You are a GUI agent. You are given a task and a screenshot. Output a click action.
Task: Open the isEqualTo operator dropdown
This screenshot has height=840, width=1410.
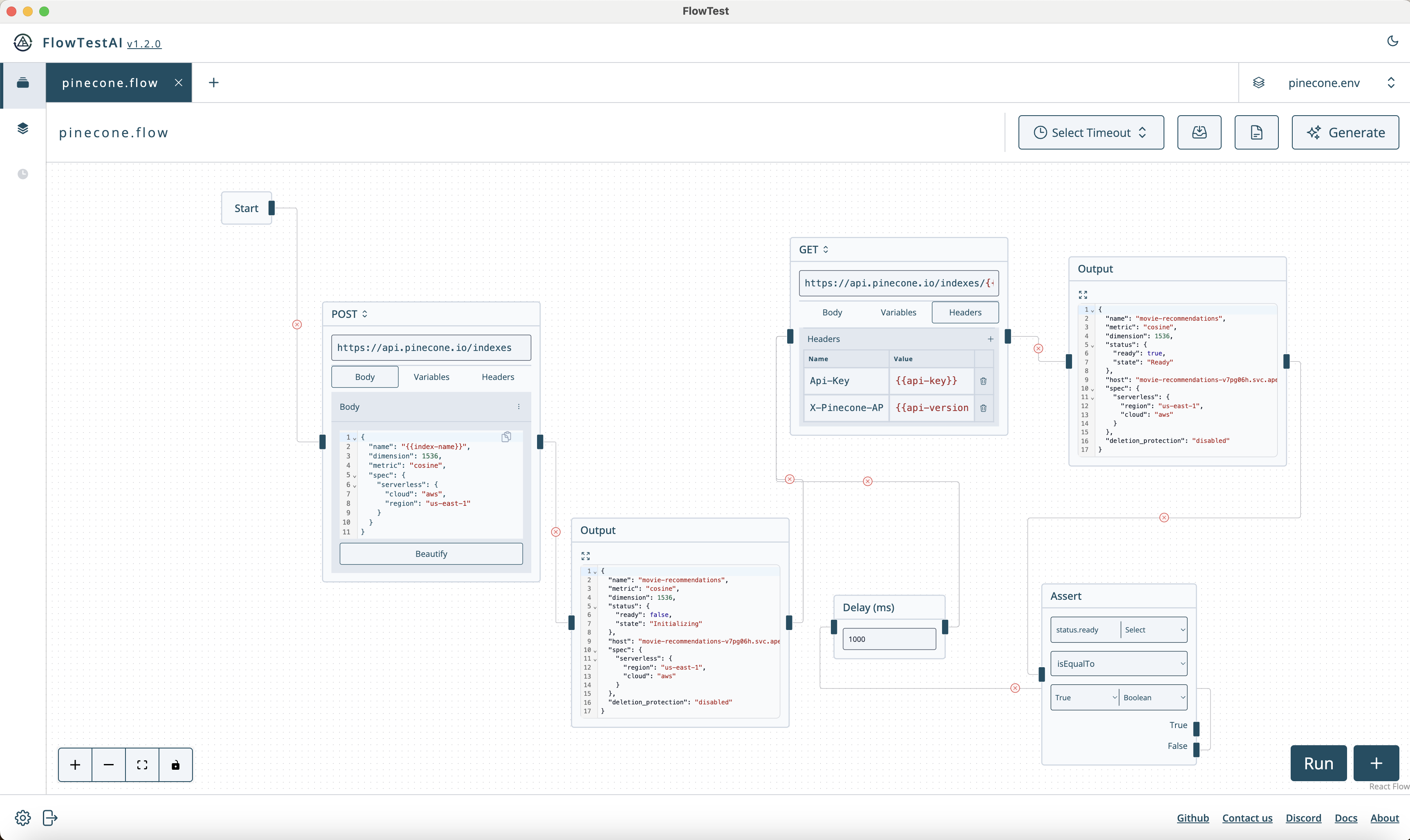tap(1119, 664)
